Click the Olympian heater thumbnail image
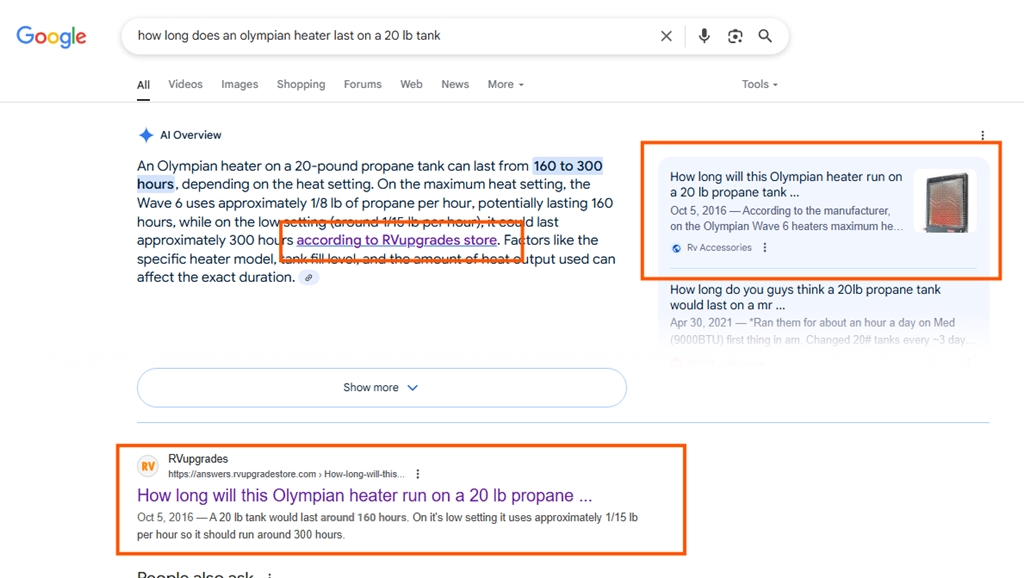Viewport: 1024px width, 578px height. 945,201
